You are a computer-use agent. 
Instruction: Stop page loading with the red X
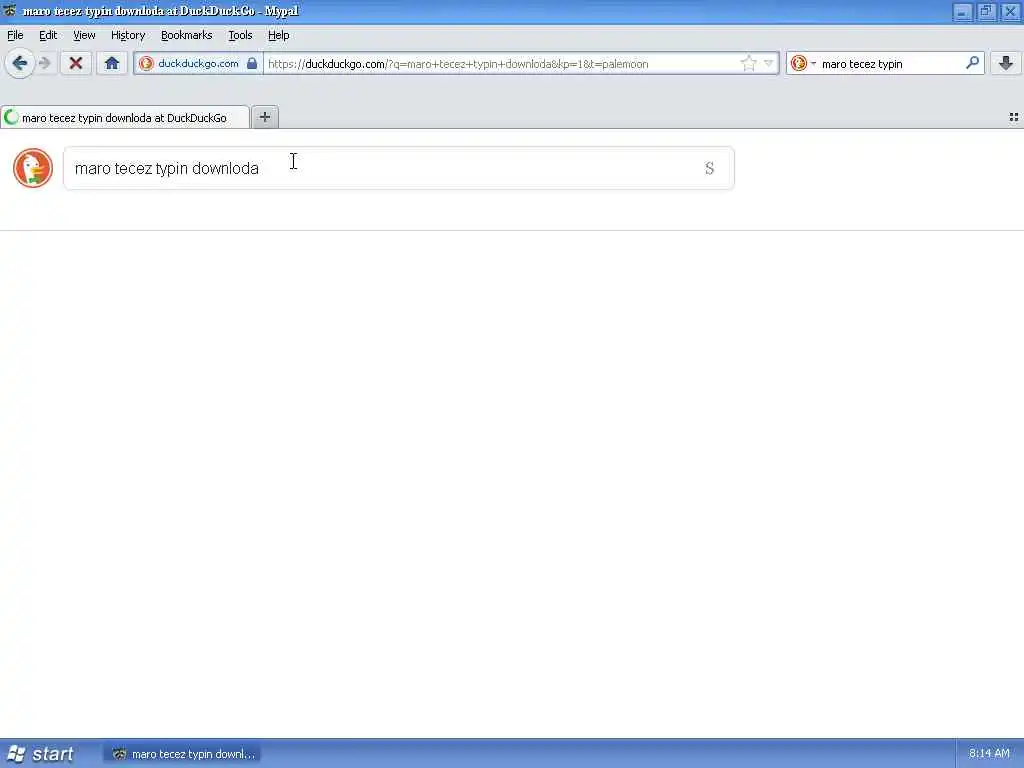click(76, 63)
